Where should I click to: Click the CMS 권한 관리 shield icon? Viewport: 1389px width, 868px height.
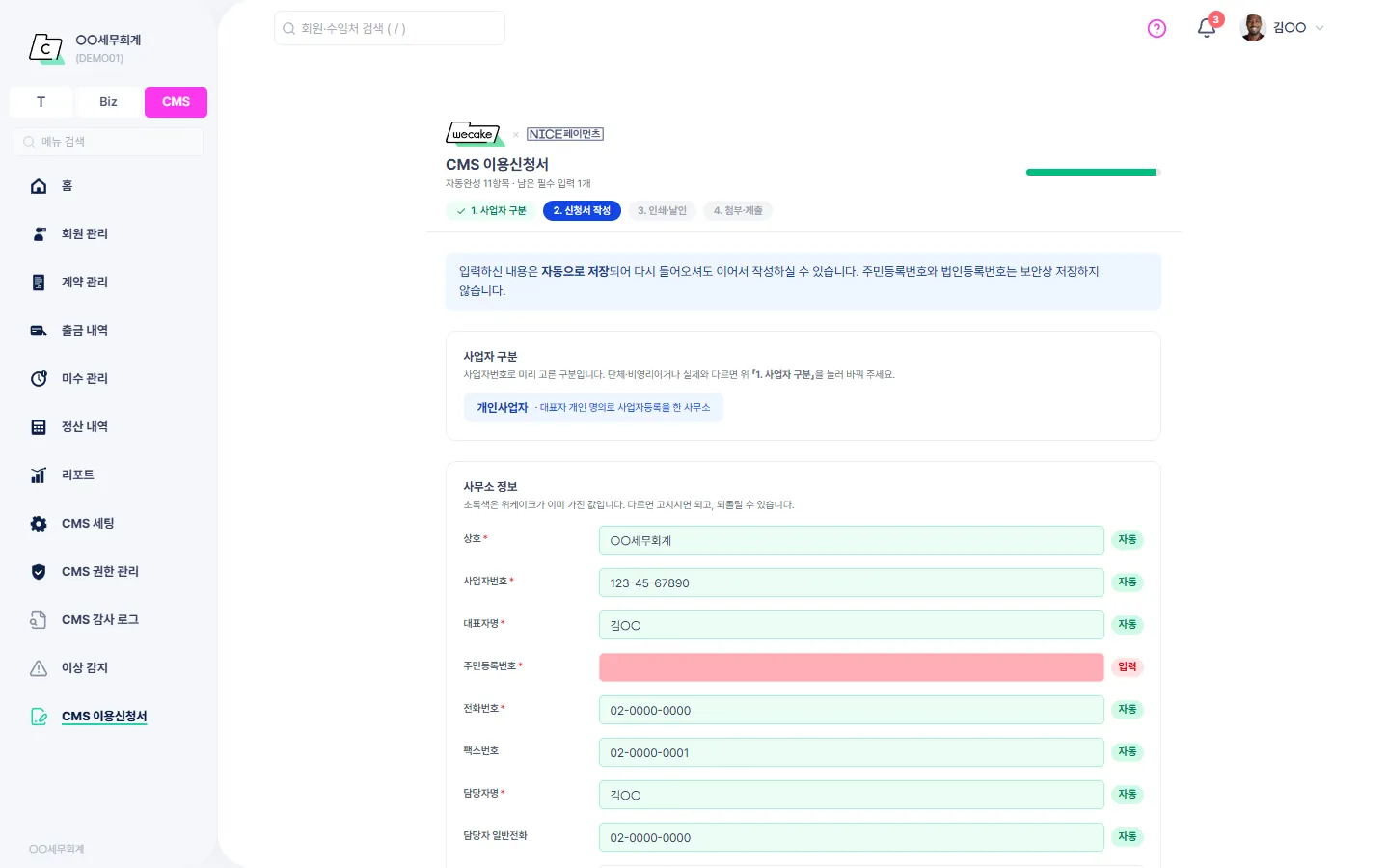coord(39,572)
